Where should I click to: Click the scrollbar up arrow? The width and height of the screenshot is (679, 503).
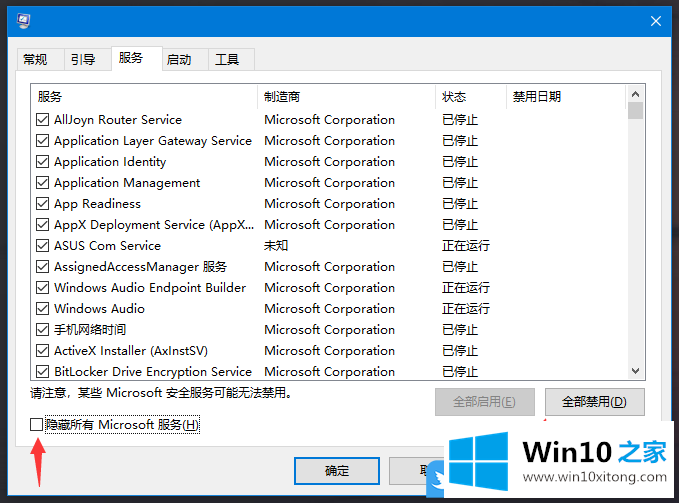635,94
